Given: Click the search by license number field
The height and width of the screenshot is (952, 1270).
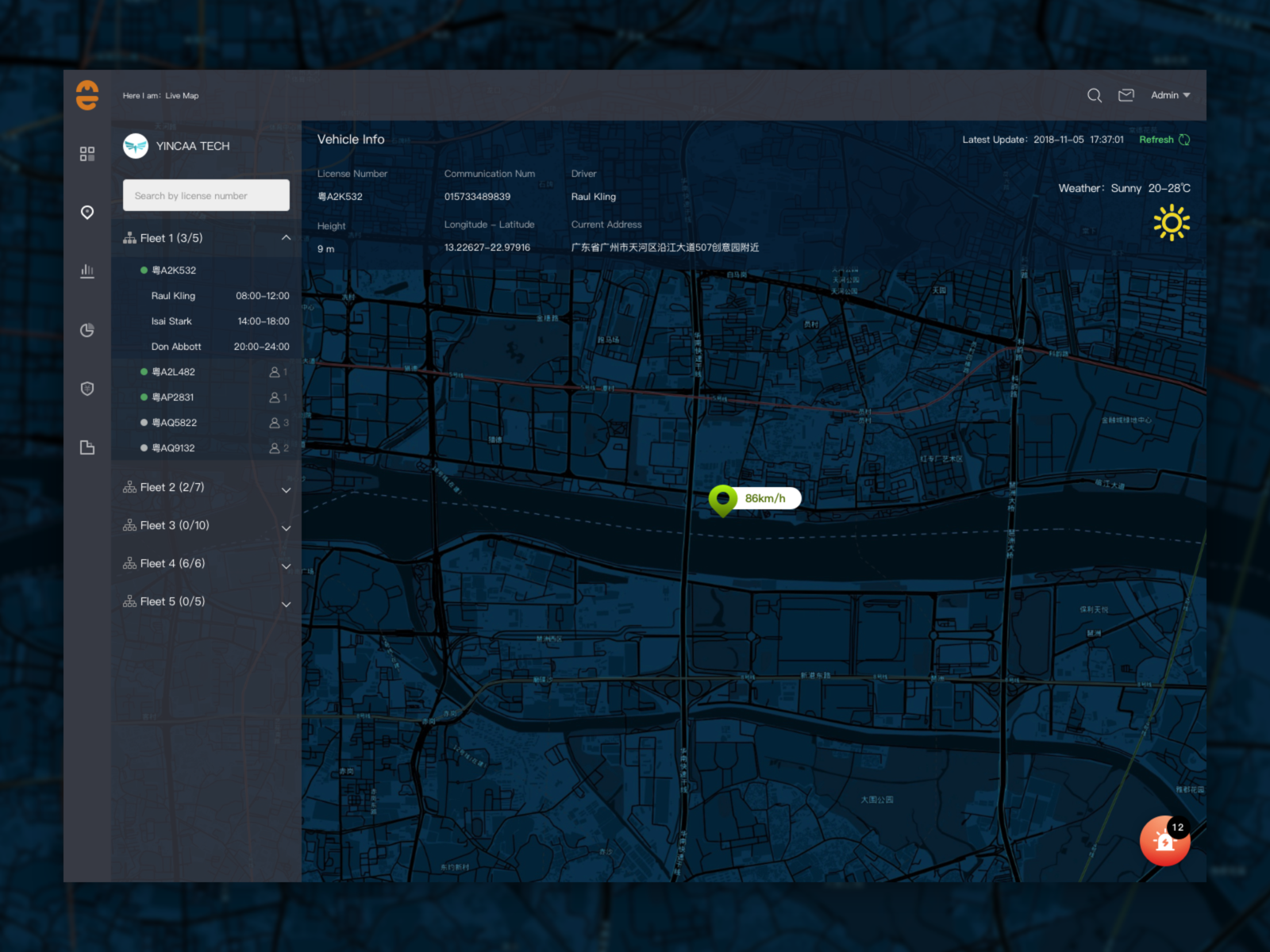Looking at the screenshot, I should tap(206, 195).
